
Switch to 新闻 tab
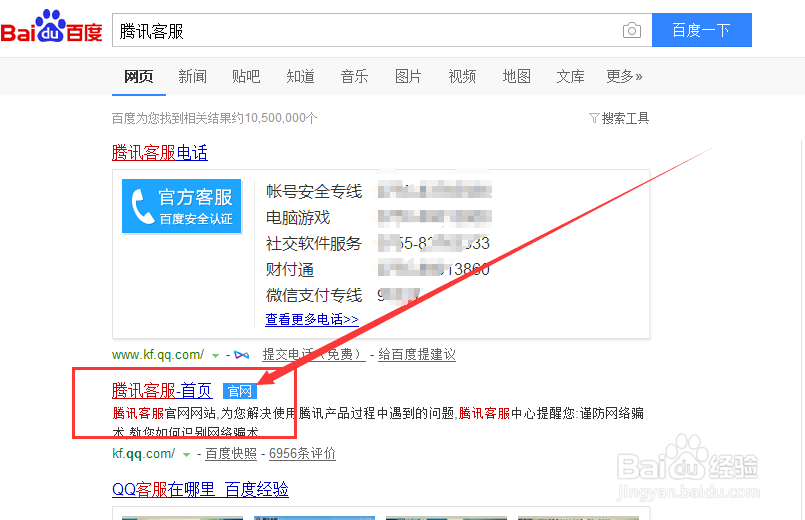pyautogui.click(x=193, y=76)
